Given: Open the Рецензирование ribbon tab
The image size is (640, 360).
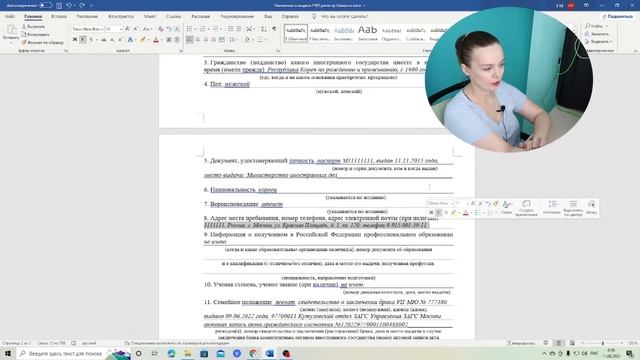Looking at the screenshot, I should click(x=237, y=16).
